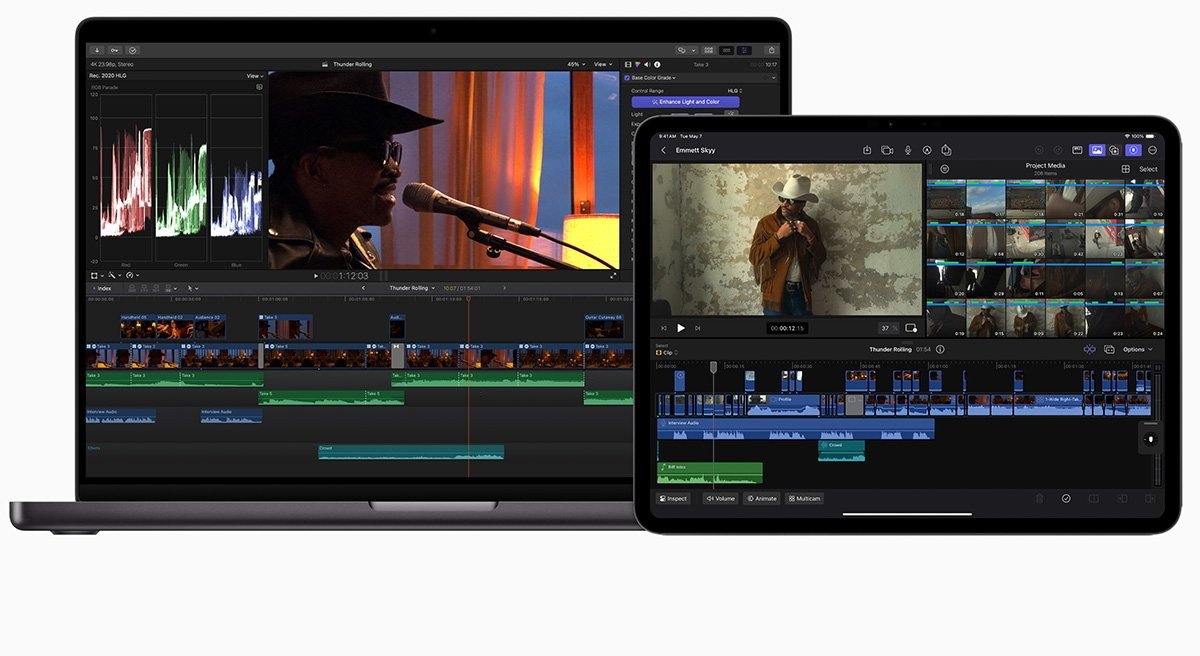Select the Crowd audio clip in the Mac timeline
The height and width of the screenshot is (656, 1200).
tap(411, 452)
